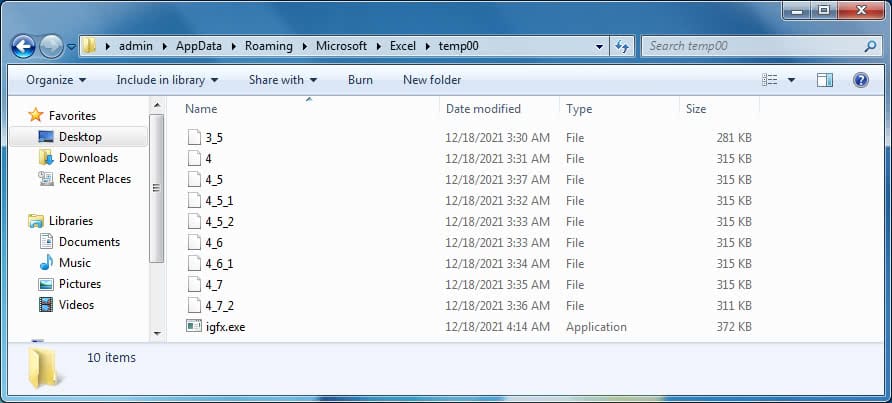
Task: Select the file icon for 4_6_1
Action: [x=194, y=264]
